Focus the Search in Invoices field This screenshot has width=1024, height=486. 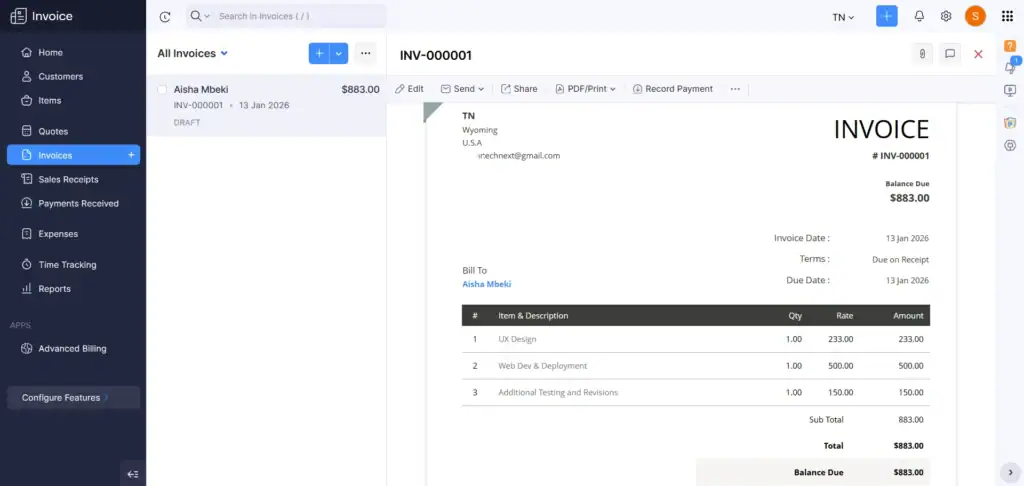[x=299, y=16]
